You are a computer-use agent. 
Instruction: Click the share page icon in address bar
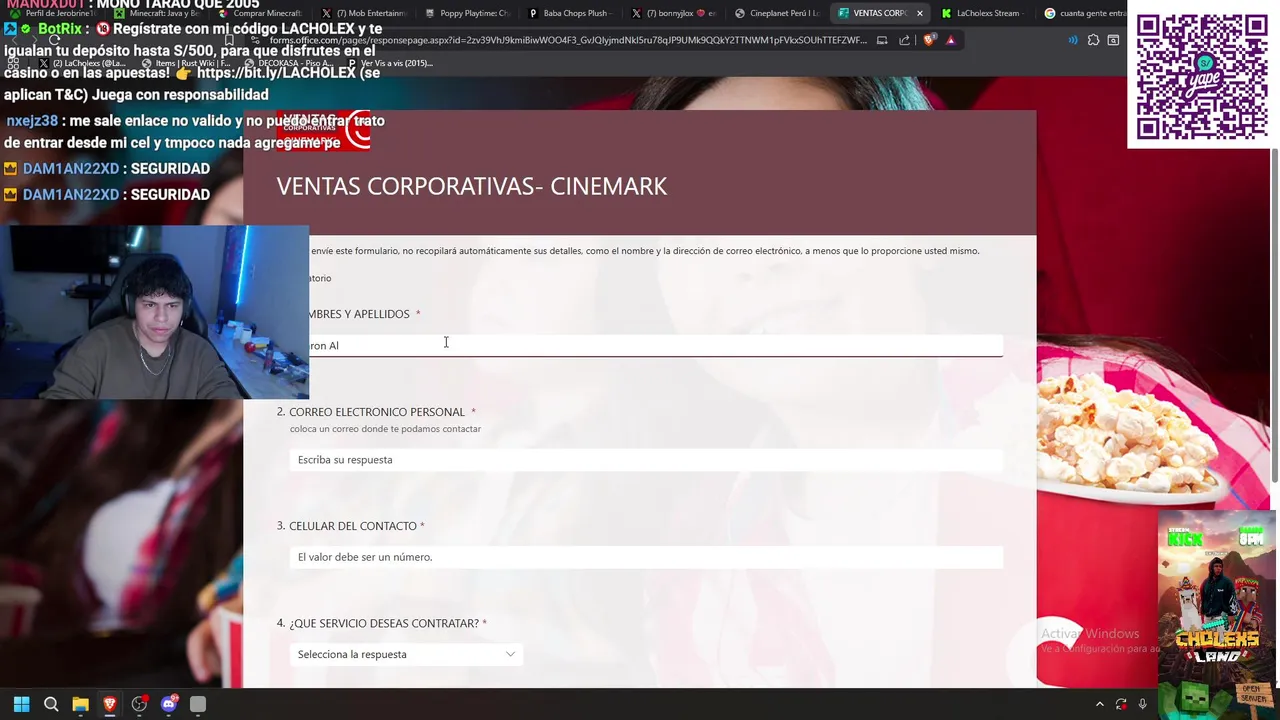[x=904, y=40]
